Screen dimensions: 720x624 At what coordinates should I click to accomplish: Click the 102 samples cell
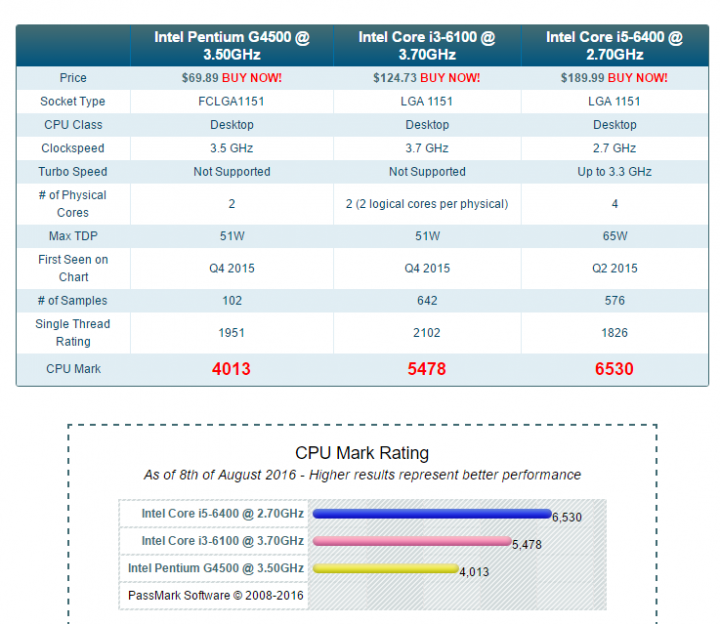(x=232, y=301)
